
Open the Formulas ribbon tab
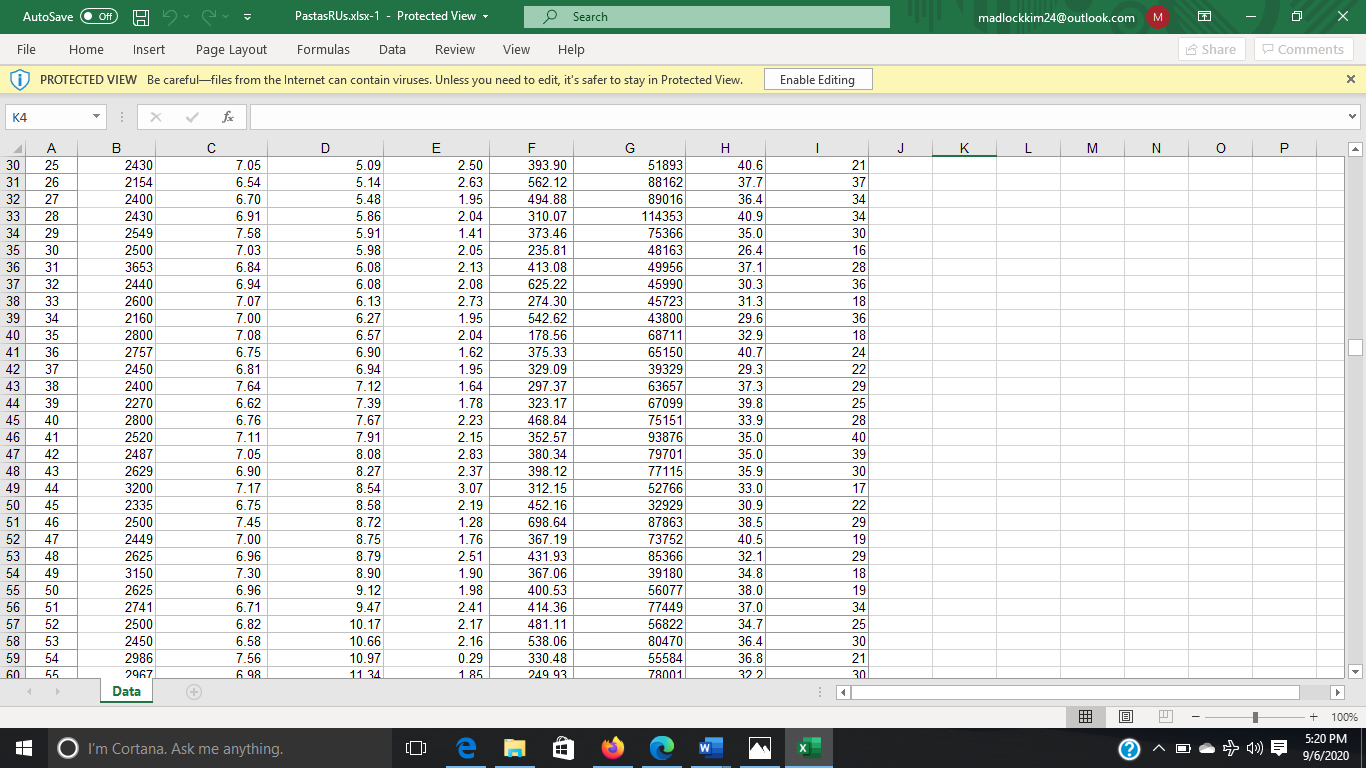(323, 49)
